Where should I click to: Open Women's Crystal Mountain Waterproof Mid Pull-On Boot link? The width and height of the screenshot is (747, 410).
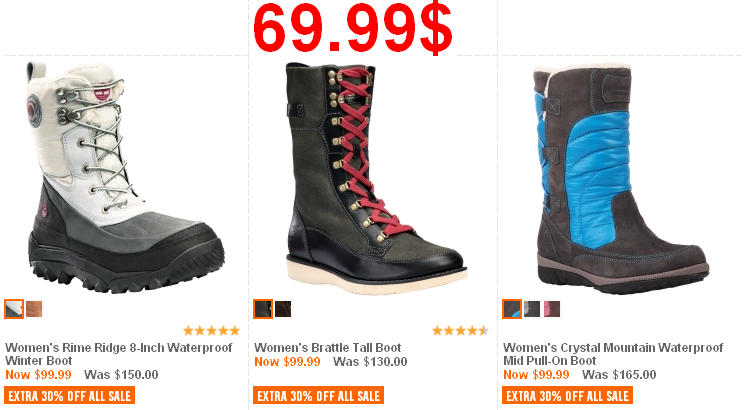[613, 354]
